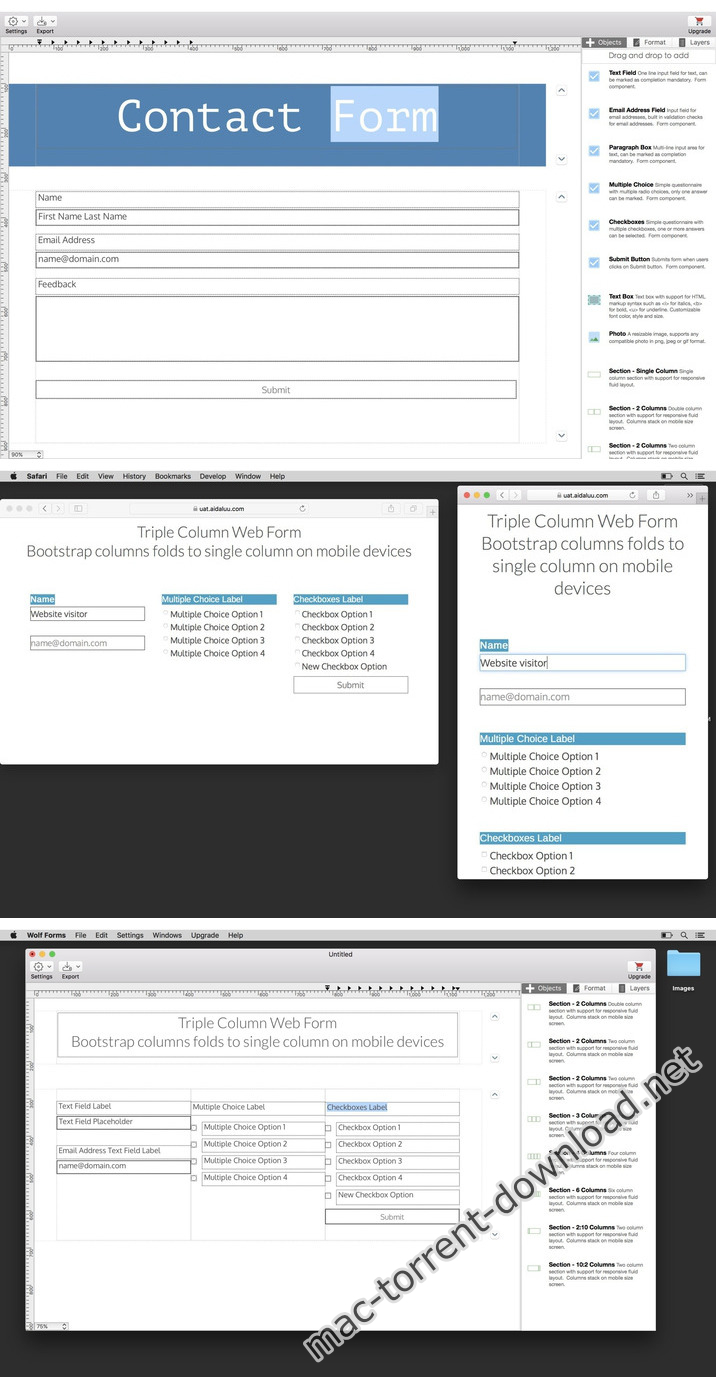Click up chevron beside the Contact Form header

click(x=561, y=90)
